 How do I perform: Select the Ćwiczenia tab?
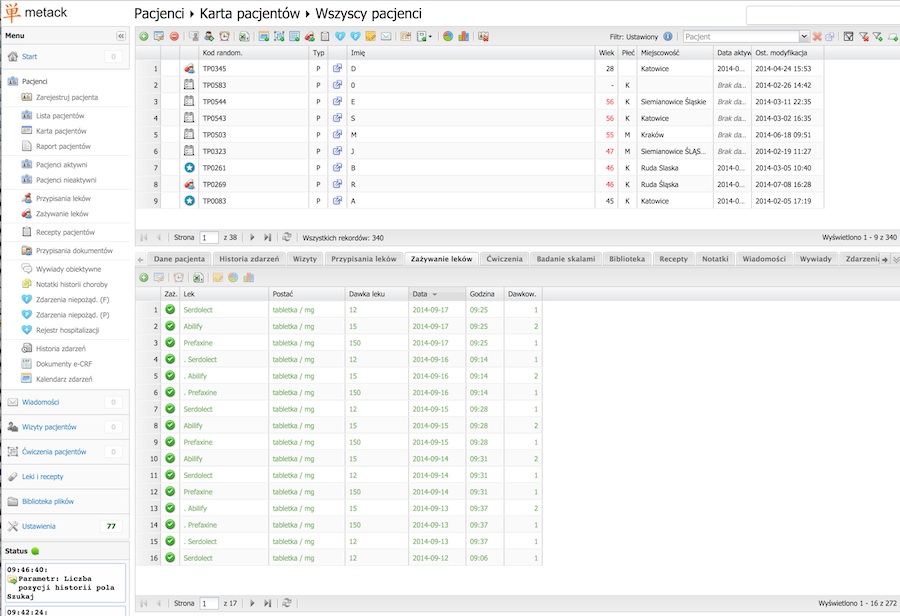(x=505, y=259)
